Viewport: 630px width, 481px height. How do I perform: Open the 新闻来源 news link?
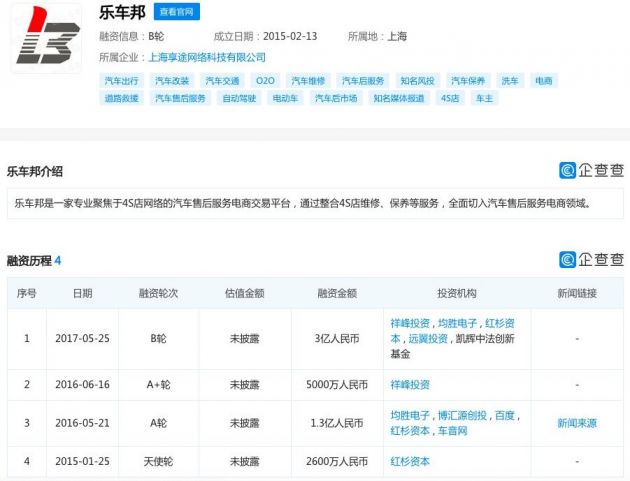click(x=577, y=423)
